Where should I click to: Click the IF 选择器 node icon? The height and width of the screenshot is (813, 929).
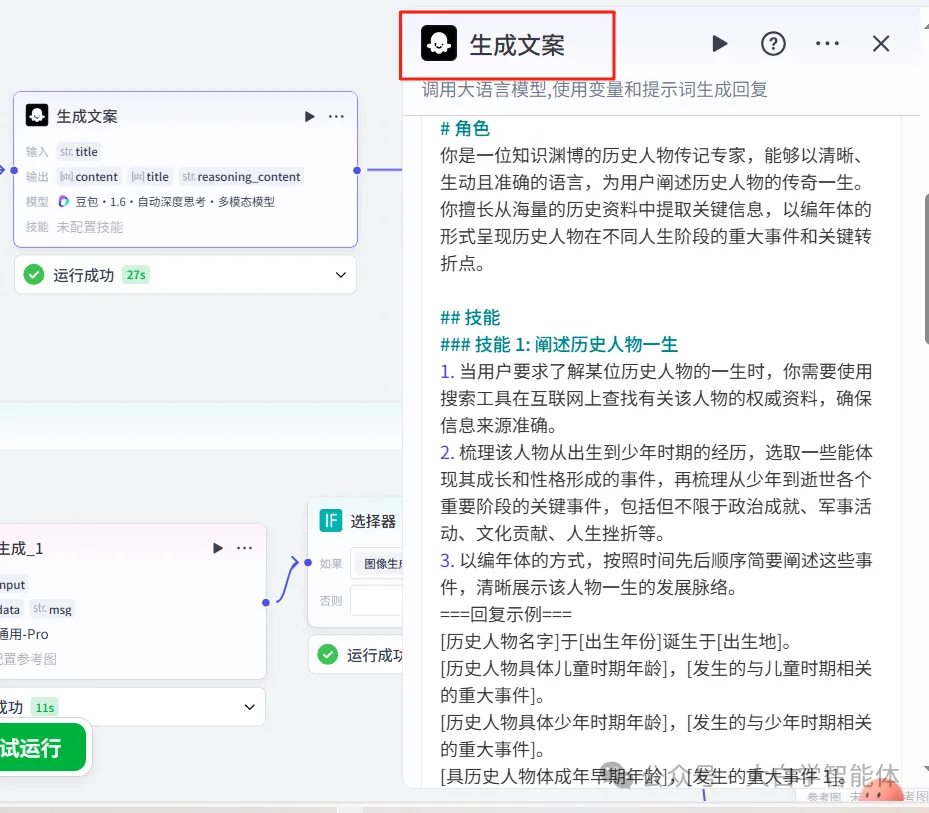click(331, 520)
